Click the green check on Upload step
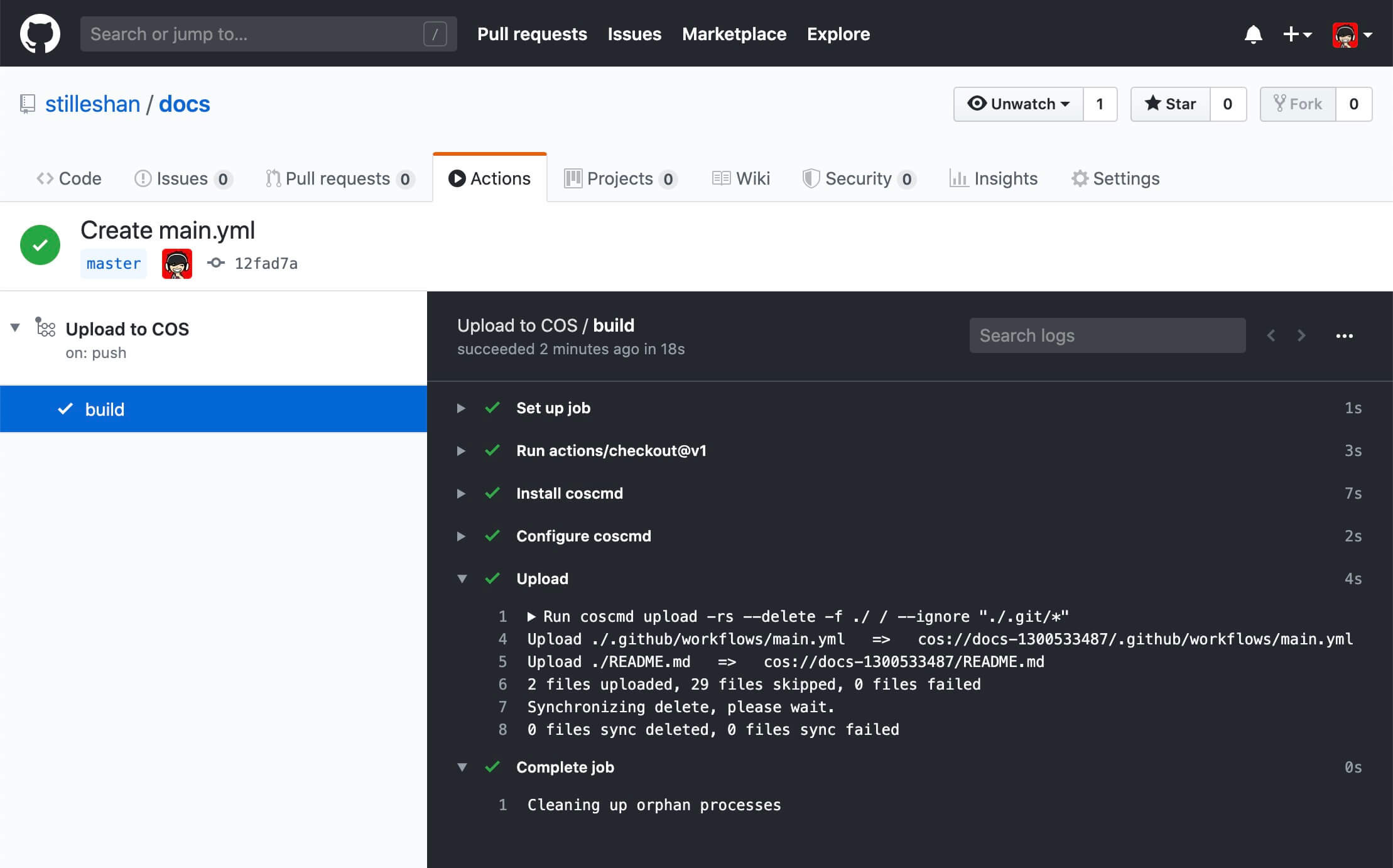 [492, 578]
